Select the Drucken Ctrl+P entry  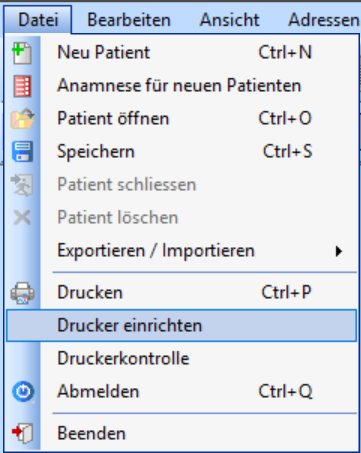coord(181,292)
